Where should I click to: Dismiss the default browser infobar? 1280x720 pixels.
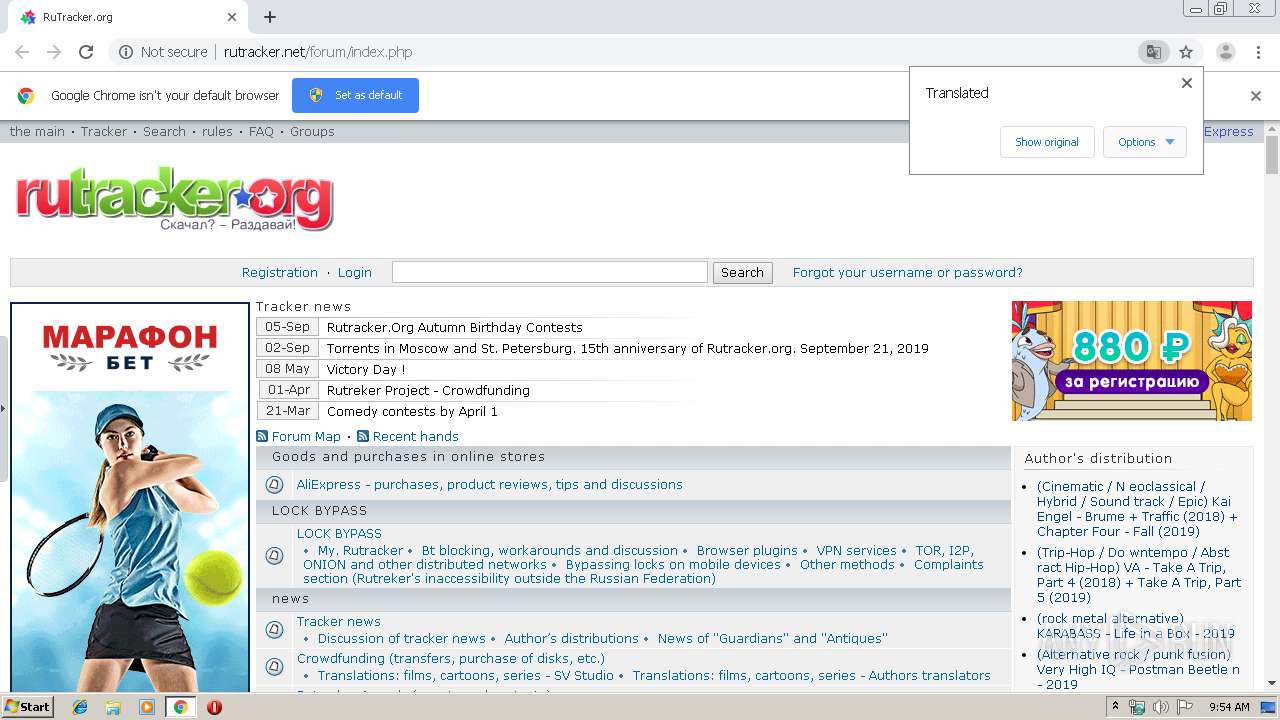click(x=1256, y=96)
